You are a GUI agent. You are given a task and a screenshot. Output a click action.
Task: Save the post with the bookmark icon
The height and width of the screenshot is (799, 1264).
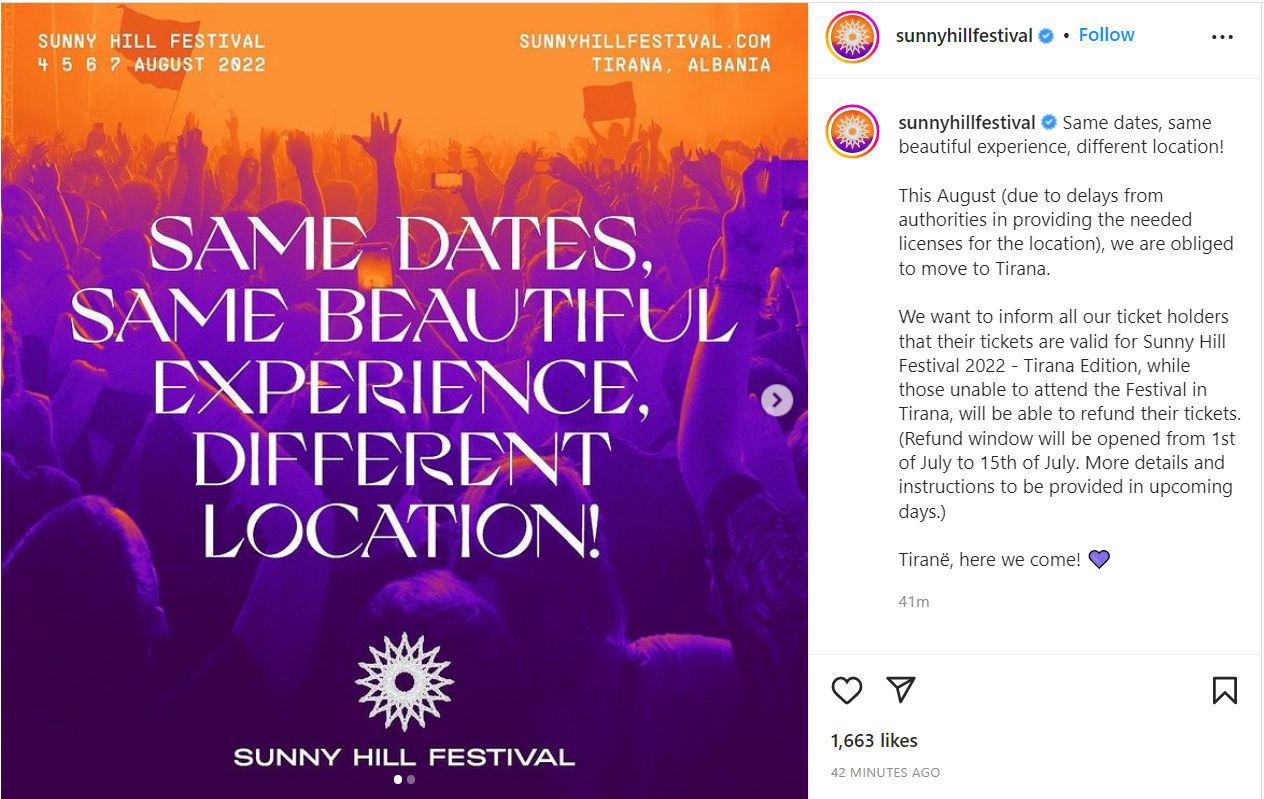tap(1224, 690)
